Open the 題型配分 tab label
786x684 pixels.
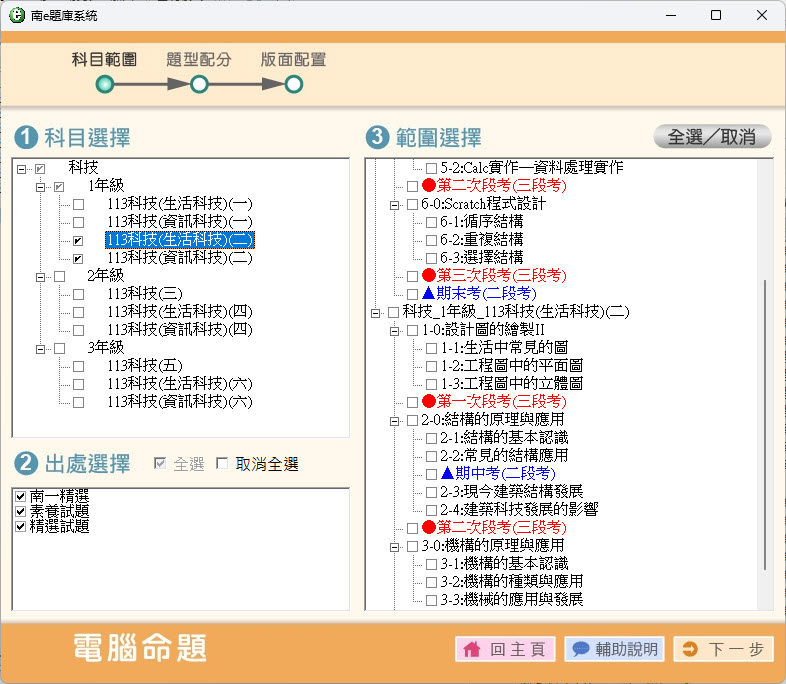coord(199,60)
